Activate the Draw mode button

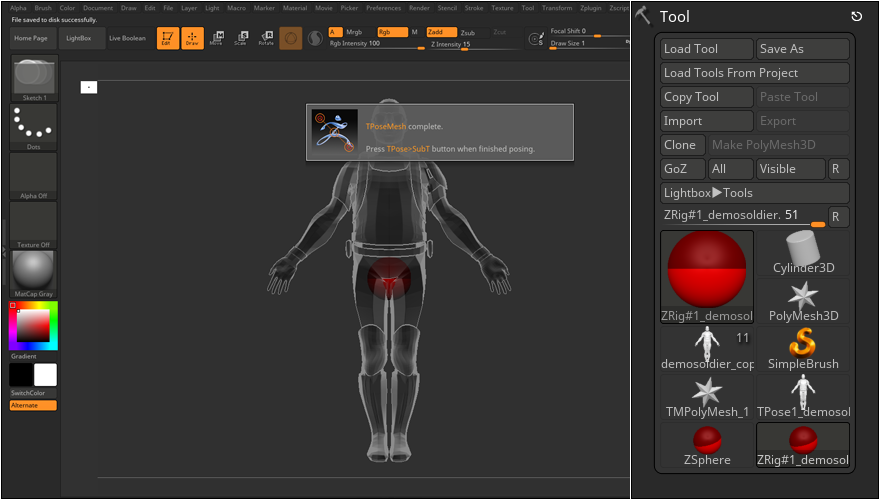click(192, 38)
